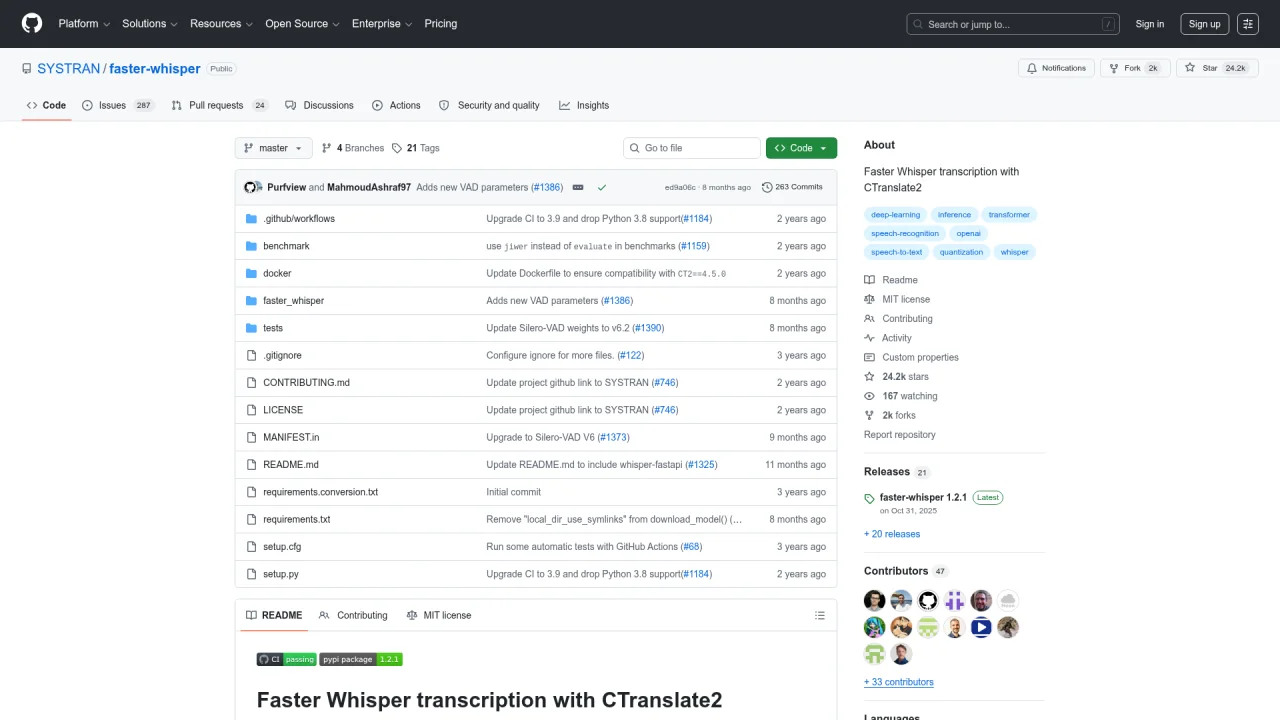Select the whisper topic tag
Image resolution: width=1280 pixels, height=720 pixels.
click(x=1014, y=252)
